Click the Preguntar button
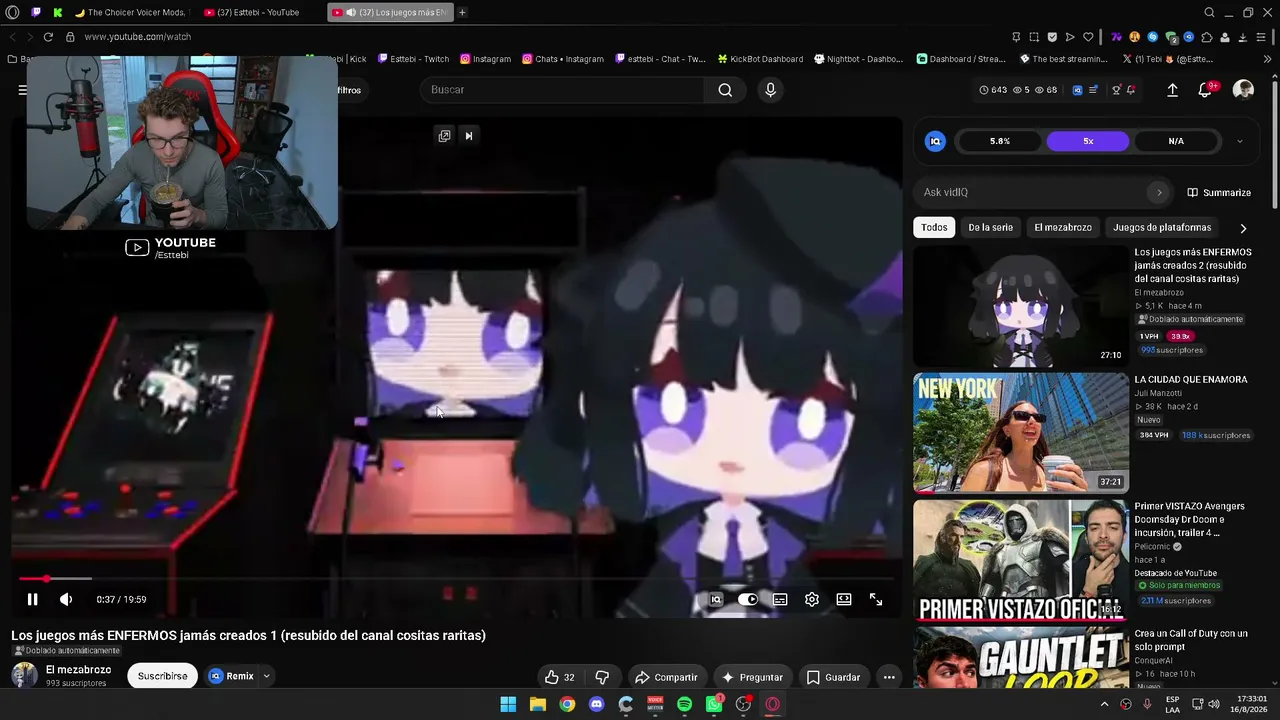 pos(753,677)
